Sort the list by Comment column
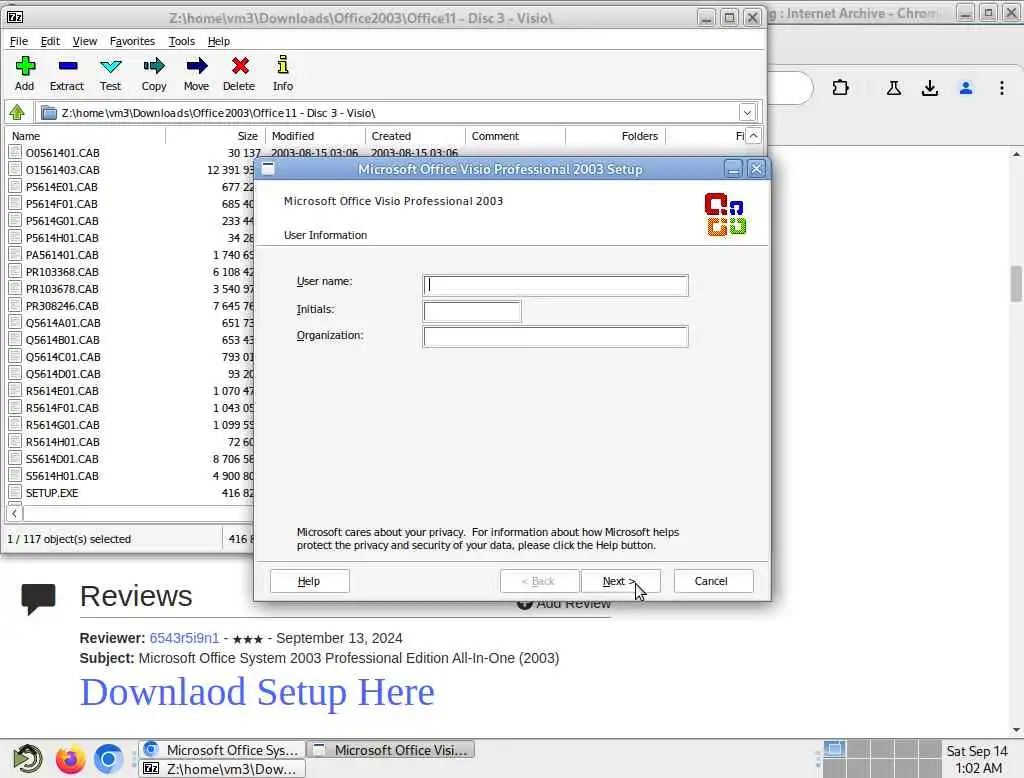 [x=516, y=136]
